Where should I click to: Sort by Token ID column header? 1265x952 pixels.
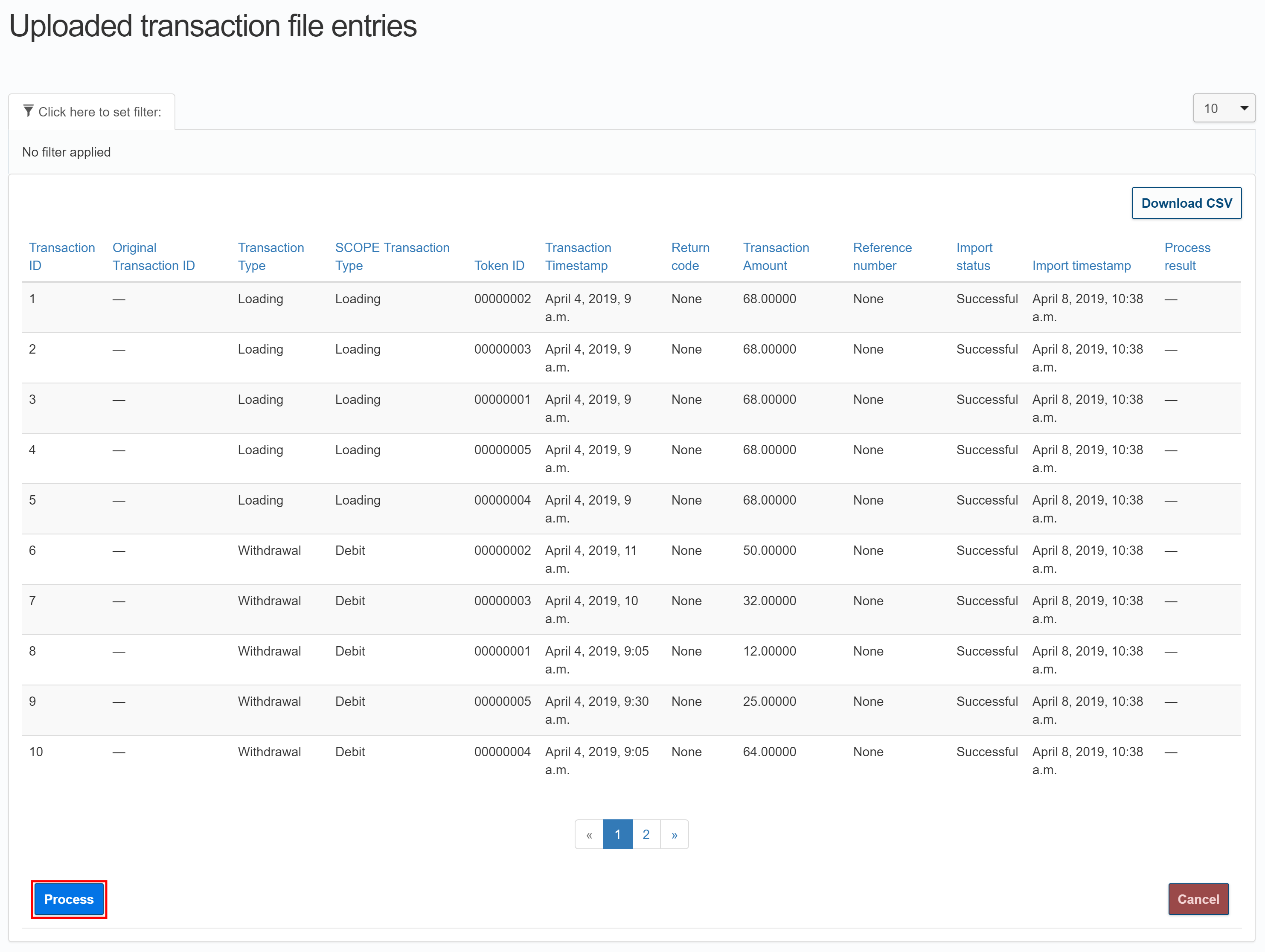499,265
